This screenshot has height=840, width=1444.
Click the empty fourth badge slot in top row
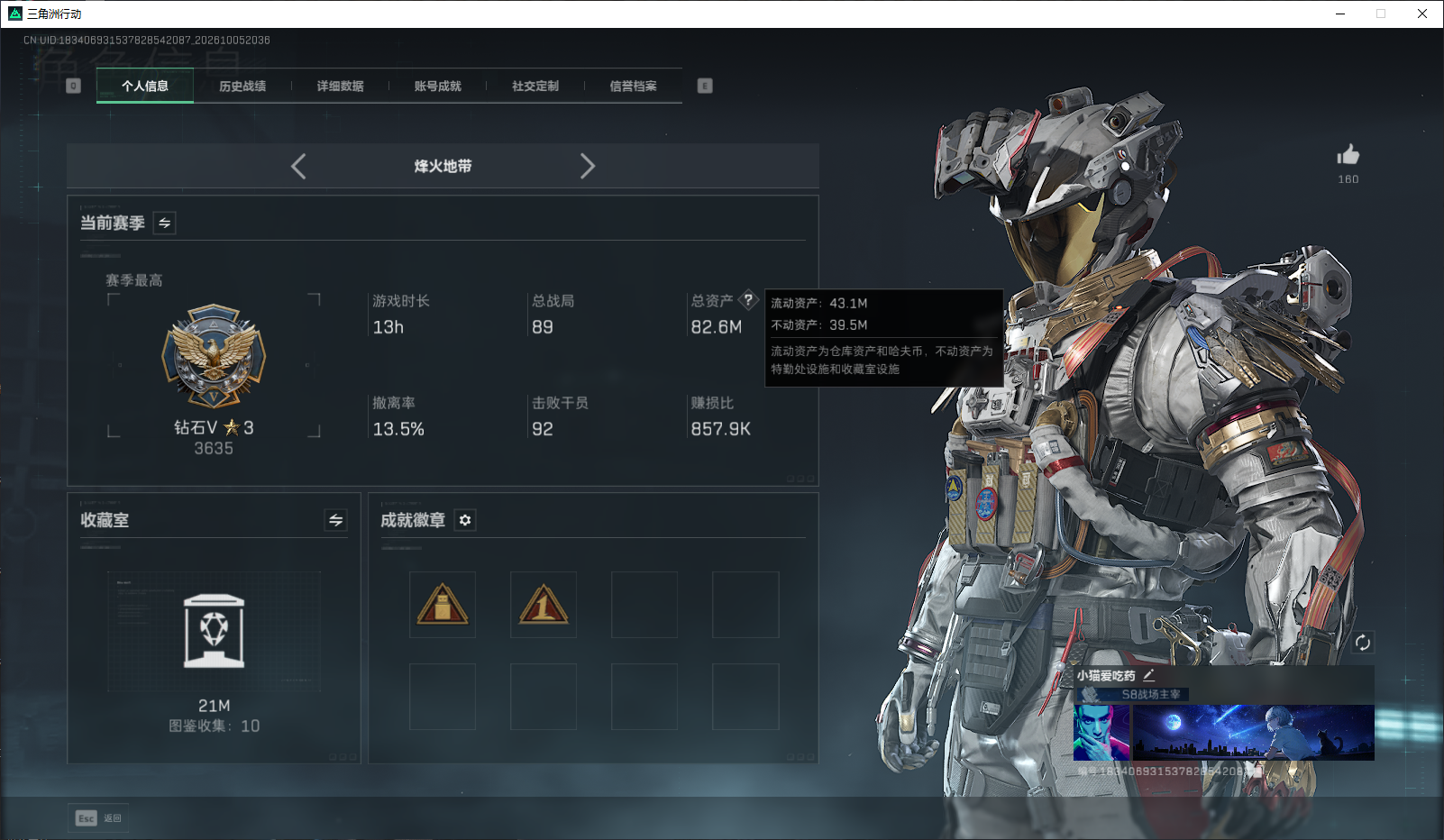pyautogui.click(x=745, y=605)
